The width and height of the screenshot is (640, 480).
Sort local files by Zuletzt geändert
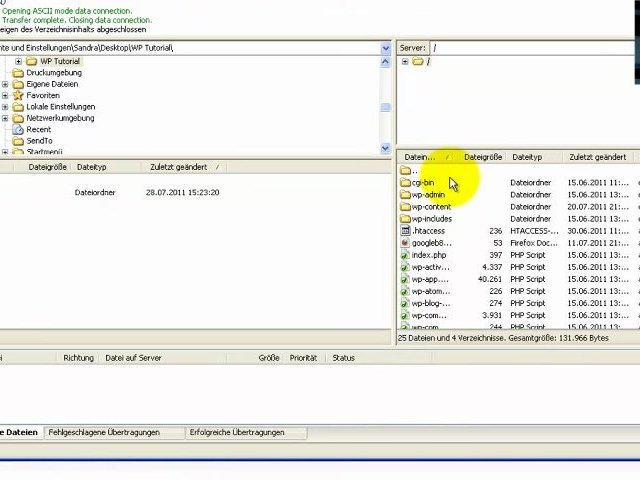(x=178, y=167)
